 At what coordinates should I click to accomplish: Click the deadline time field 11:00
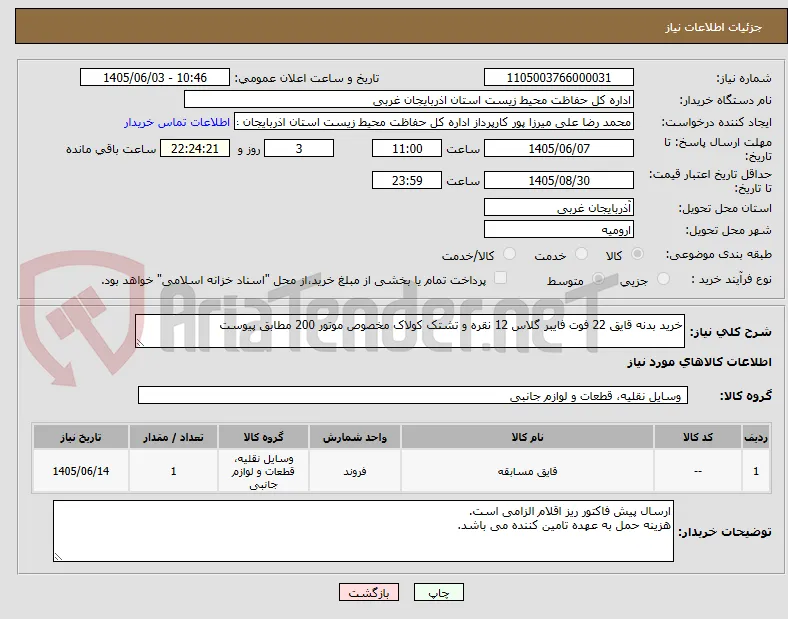click(407, 149)
